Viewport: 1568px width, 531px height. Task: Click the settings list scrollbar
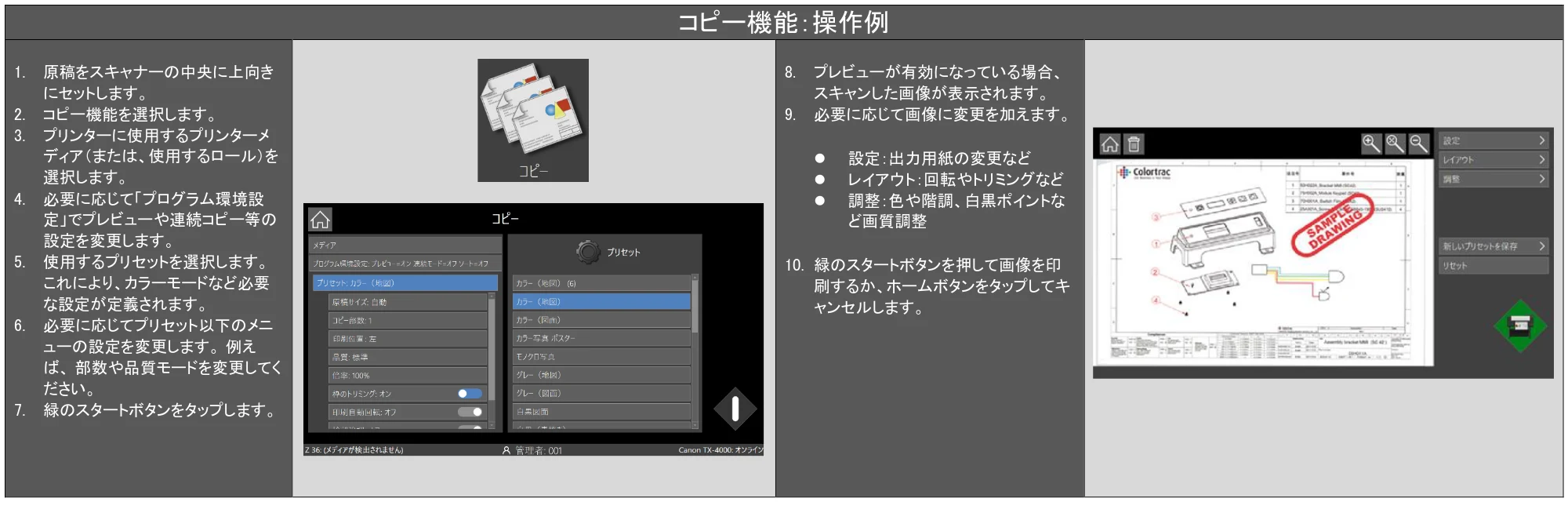(x=492, y=361)
